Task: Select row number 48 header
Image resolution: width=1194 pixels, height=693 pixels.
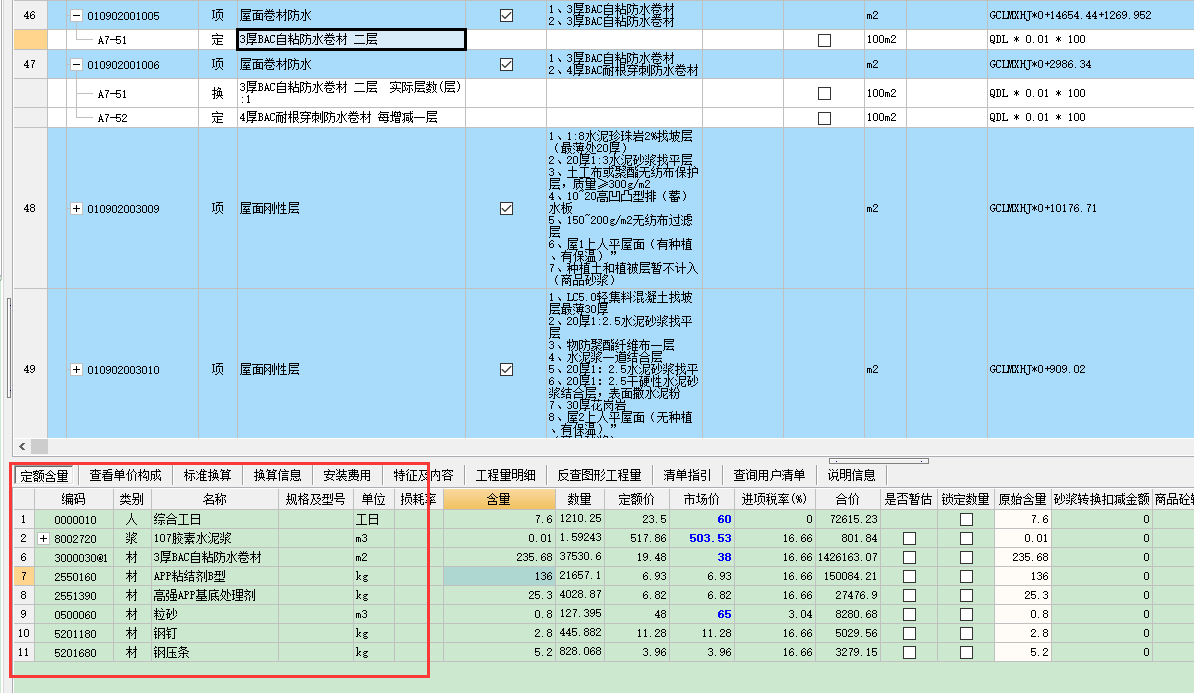Action: (30, 208)
